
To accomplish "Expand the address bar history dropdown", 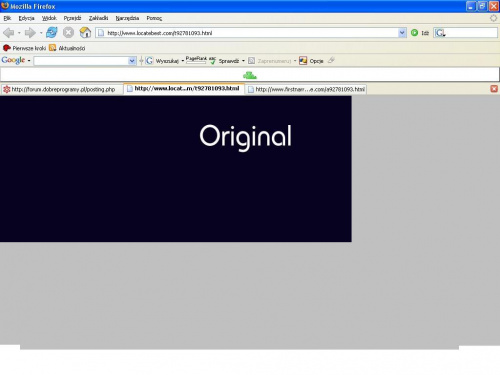I will pyautogui.click(x=402, y=33).
